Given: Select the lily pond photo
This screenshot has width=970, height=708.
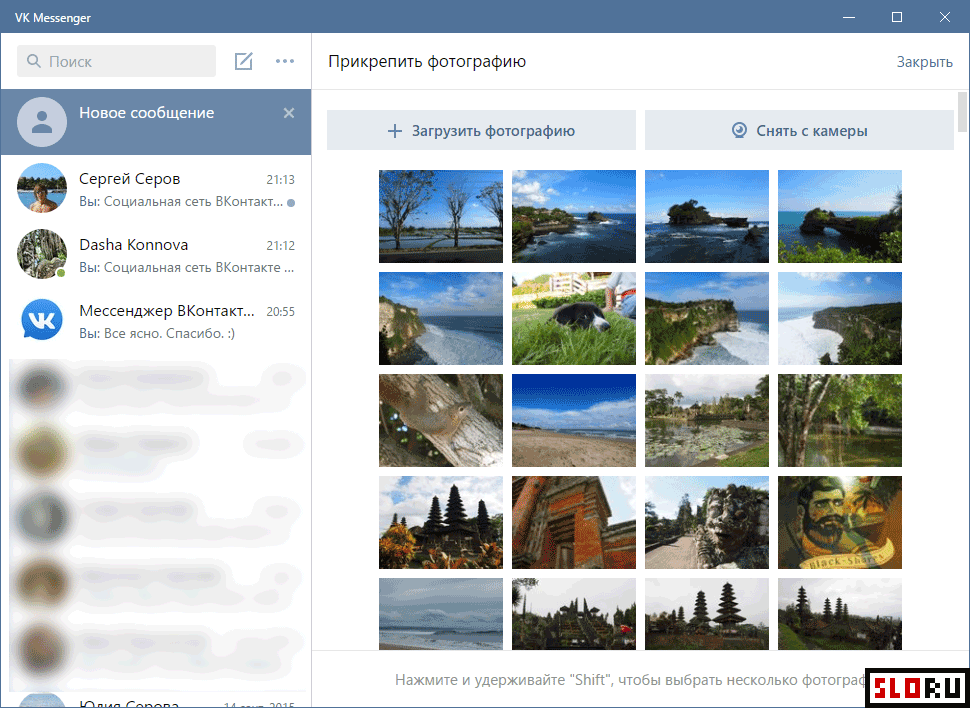Looking at the screenshot, I should 707,420.
